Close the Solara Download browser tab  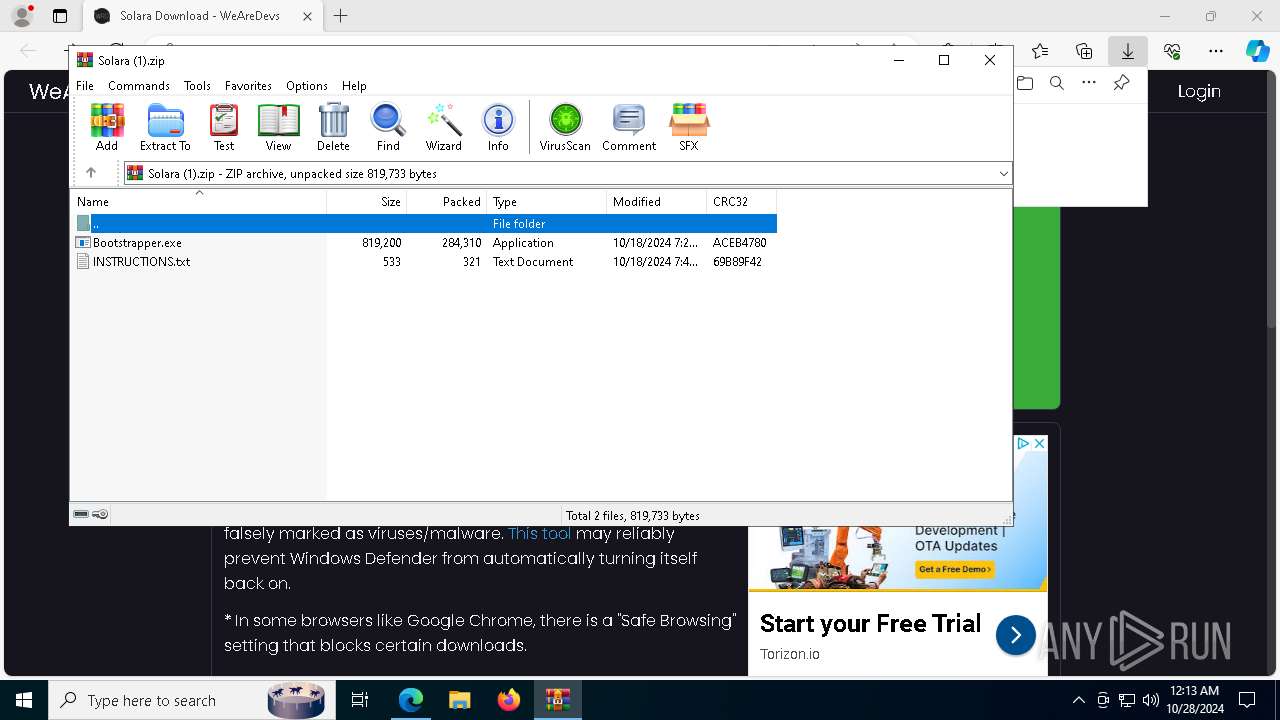[308, 16]
